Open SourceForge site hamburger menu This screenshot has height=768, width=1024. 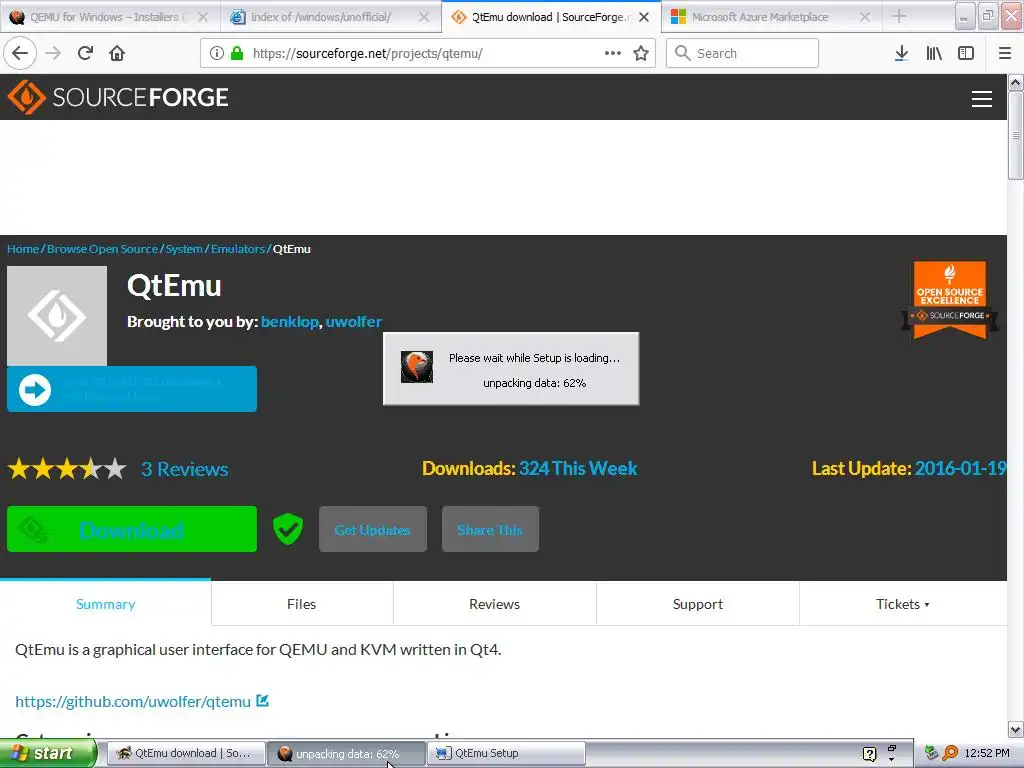(982, 99)
